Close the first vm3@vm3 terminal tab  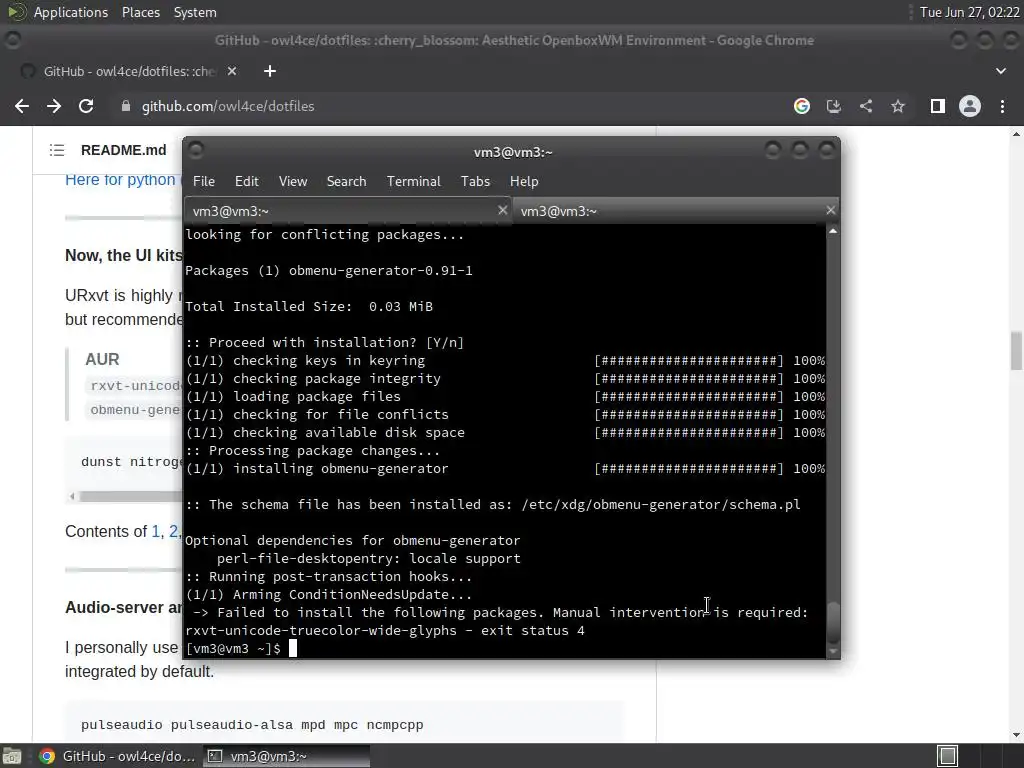coord(502,210)
